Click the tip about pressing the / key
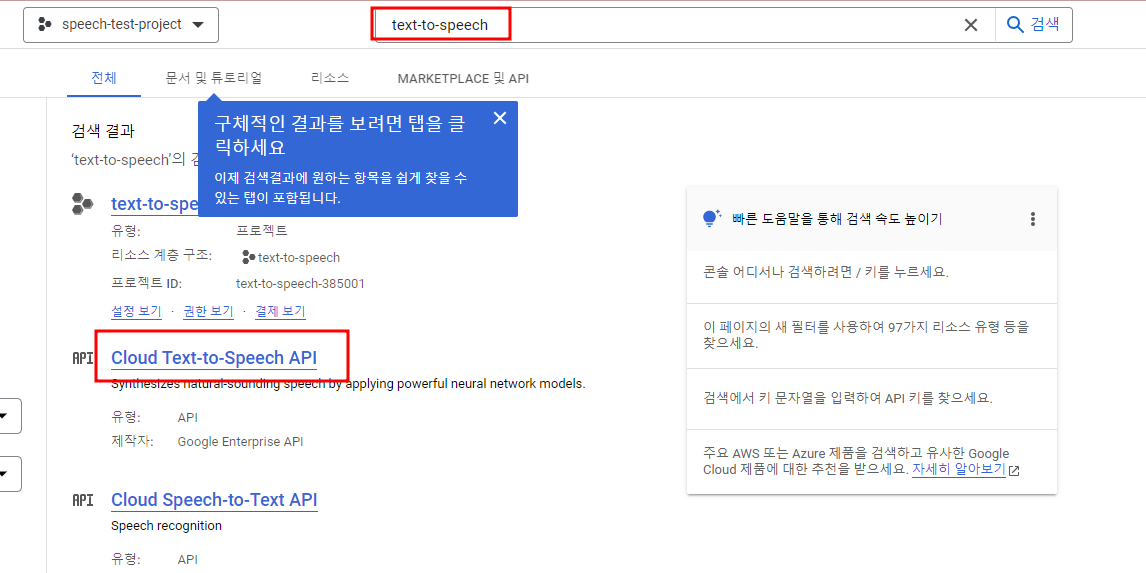Viewport: 1146px width, 573px height. tap(826, 272)
